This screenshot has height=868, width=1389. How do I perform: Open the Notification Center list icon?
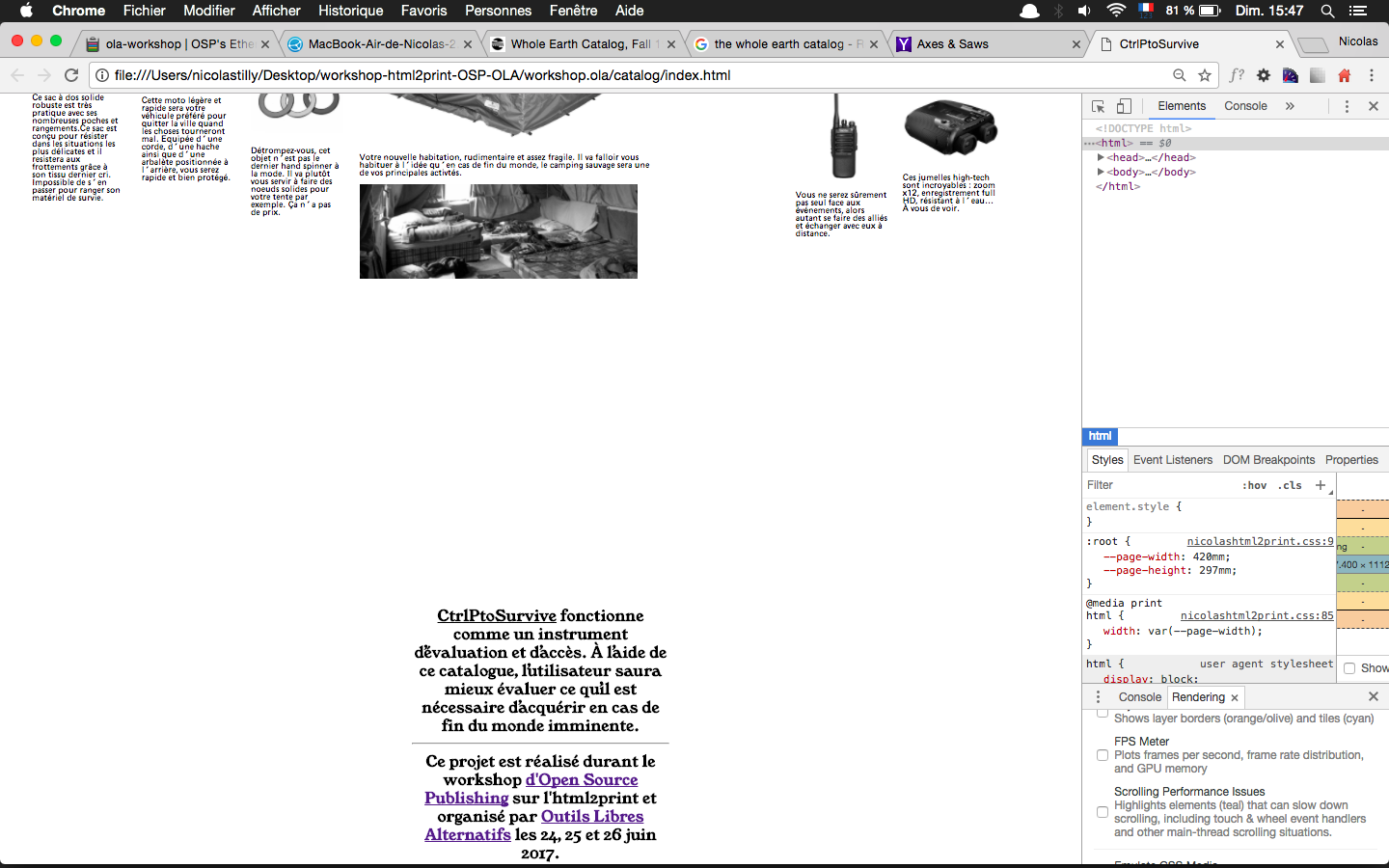point(1358,11)
